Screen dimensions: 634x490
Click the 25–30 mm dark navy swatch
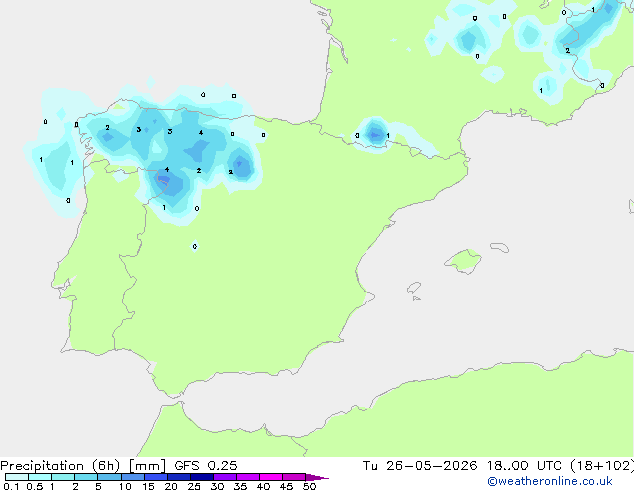[x=202, y=477]
